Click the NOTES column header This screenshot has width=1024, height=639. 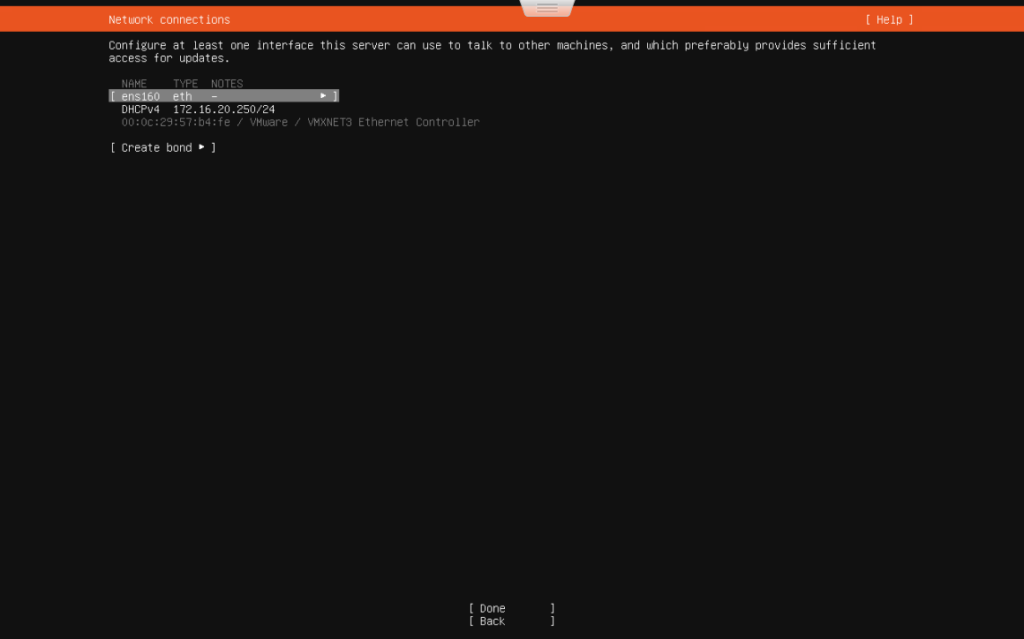pos(227,83)
